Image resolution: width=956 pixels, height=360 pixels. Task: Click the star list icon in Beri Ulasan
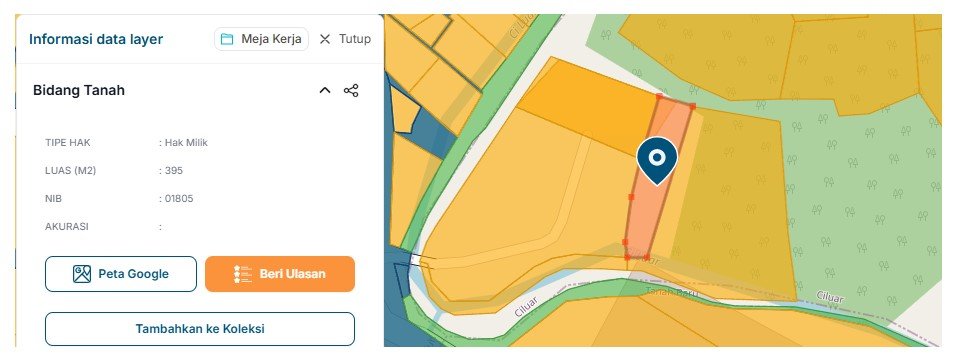tap(243, 274)
